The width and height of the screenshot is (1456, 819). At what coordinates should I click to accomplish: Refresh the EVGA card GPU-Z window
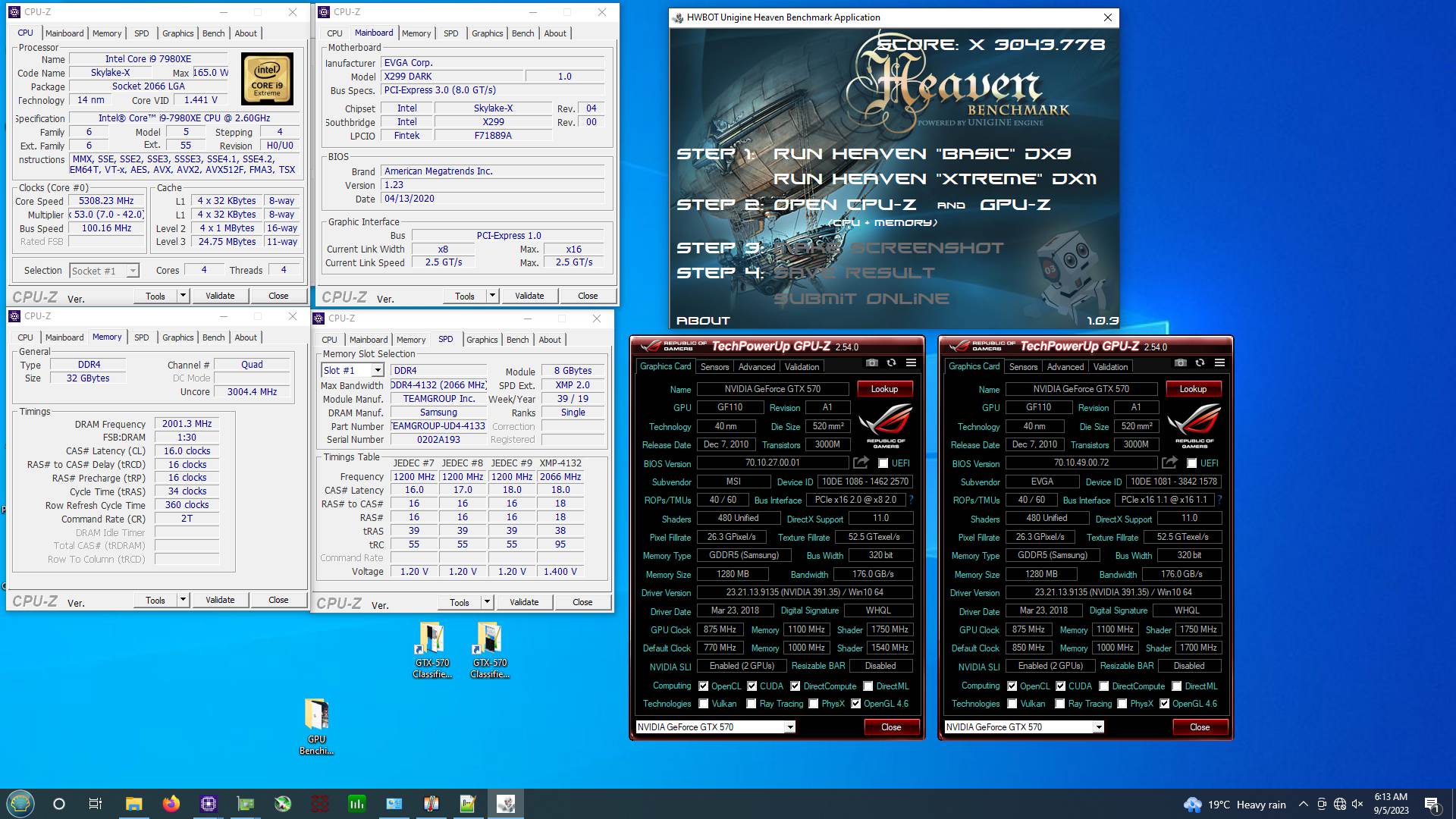1200,363
